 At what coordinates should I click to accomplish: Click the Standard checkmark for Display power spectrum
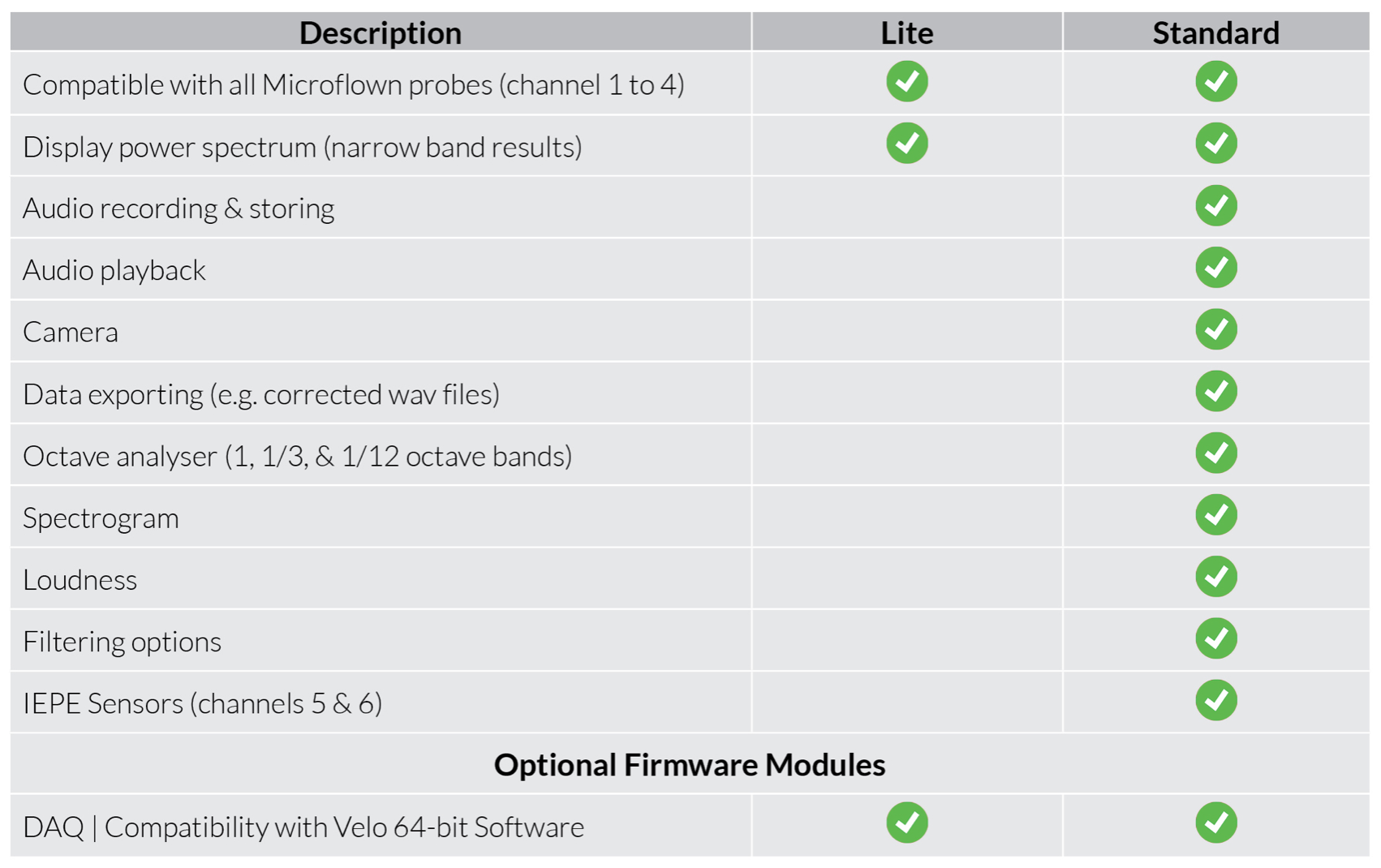[1215, 144]
